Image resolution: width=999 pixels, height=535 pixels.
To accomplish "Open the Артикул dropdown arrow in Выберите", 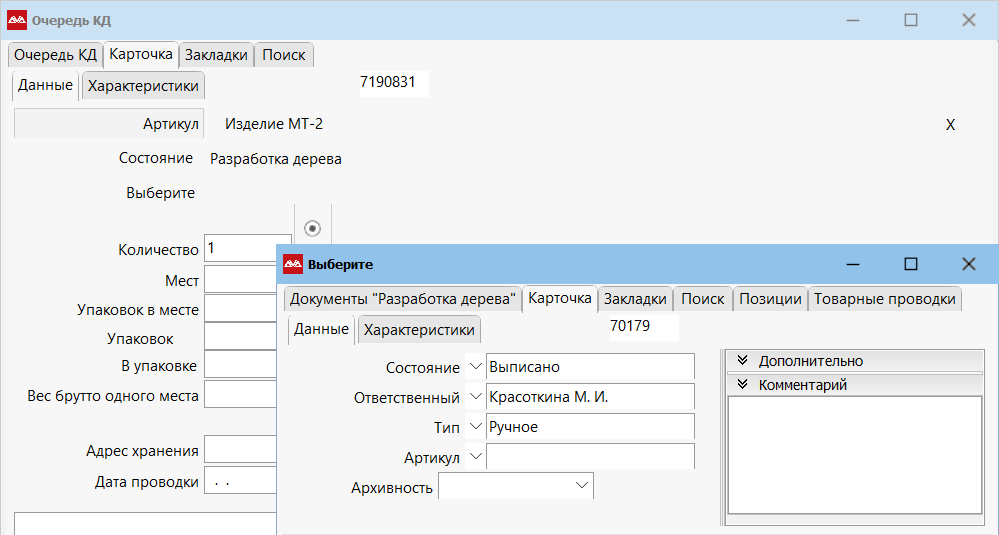I will pyautogui.click(x=474, y=457).
